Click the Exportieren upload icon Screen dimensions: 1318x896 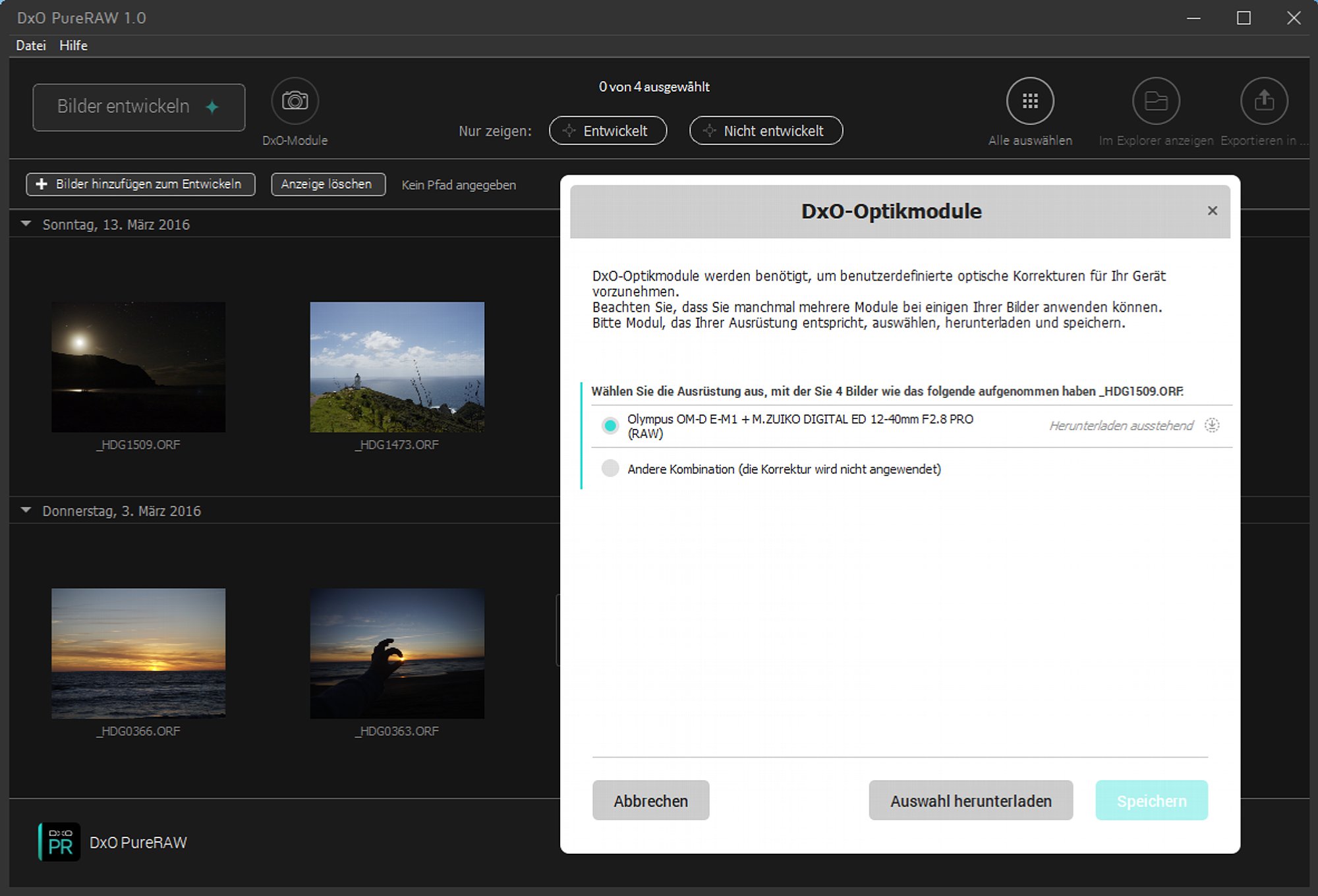pyautogui.click(x=1263, y=101)
